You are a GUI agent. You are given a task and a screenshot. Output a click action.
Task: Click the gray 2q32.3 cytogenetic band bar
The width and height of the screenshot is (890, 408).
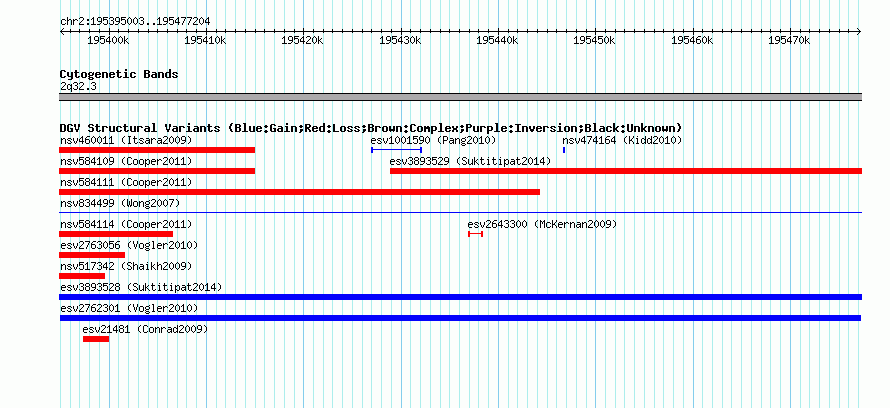460,97
